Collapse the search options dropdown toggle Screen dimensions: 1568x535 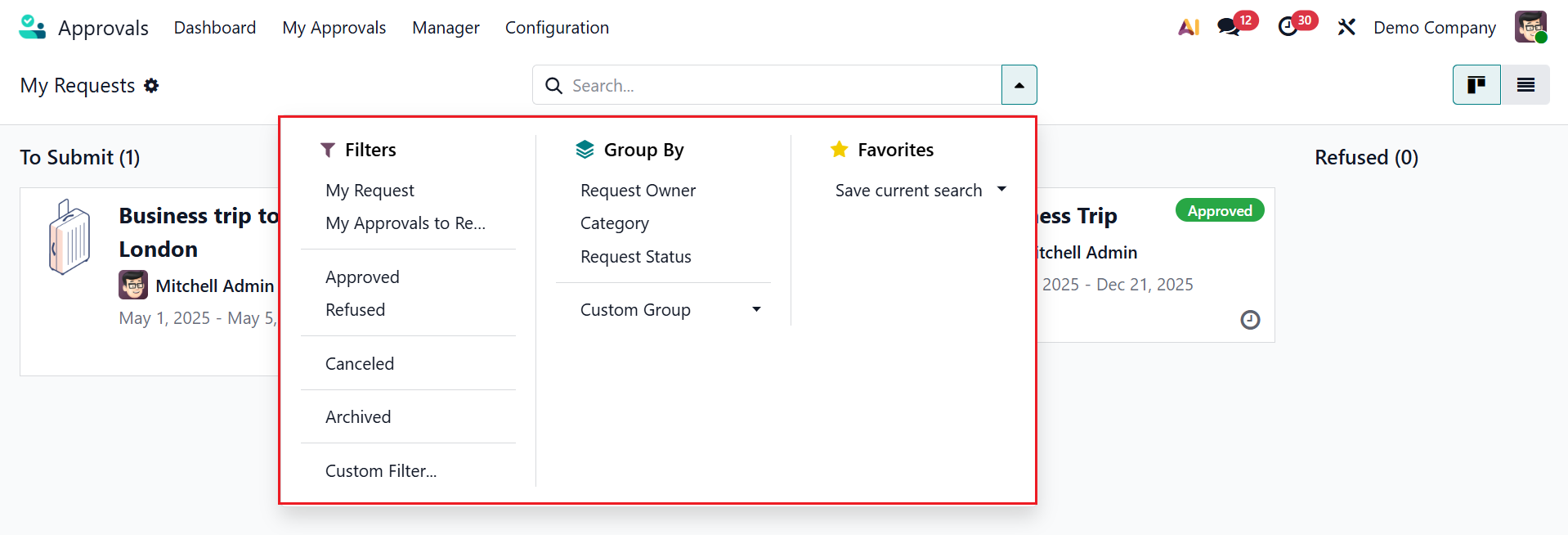pos(1019,85)
